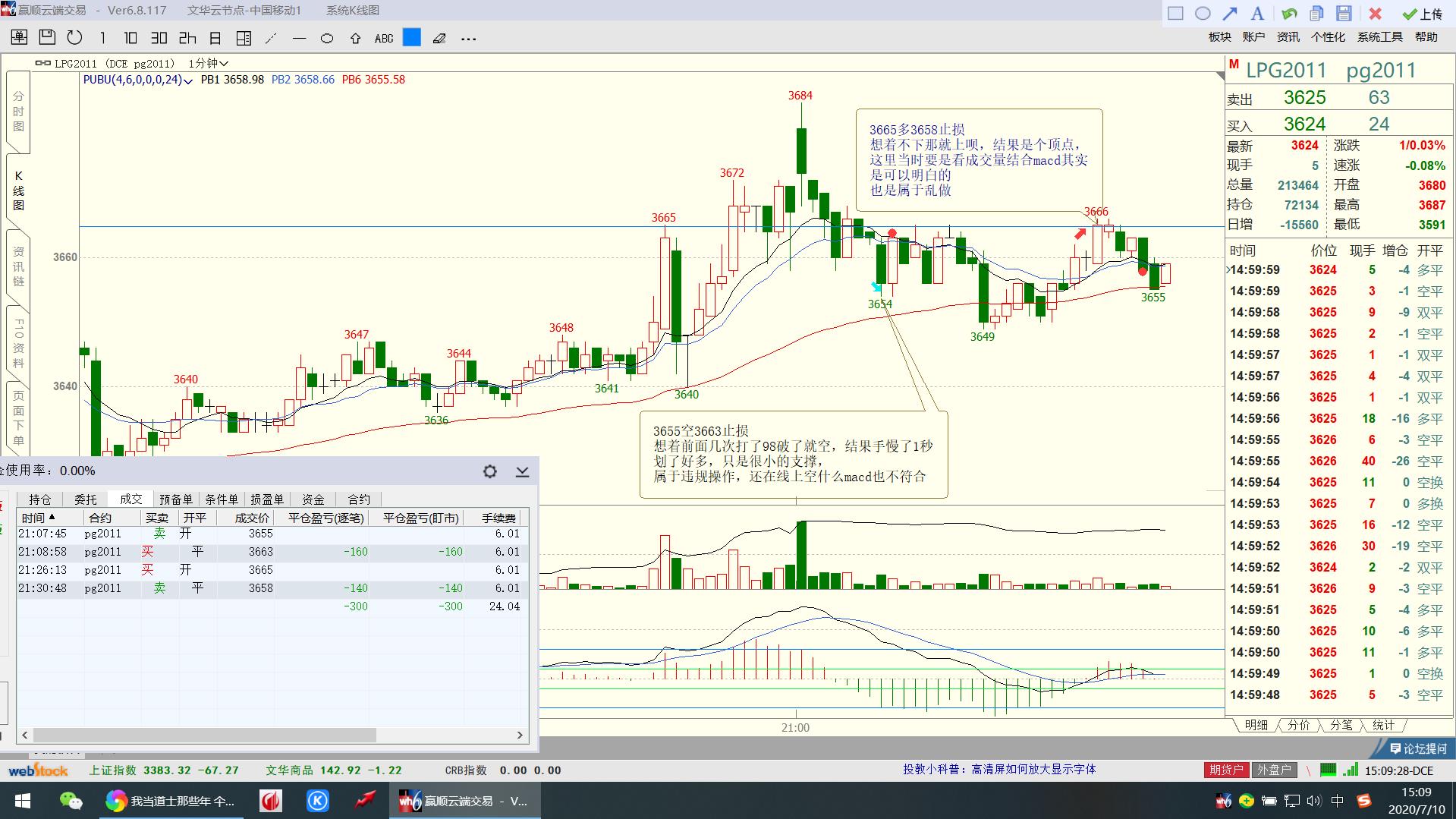Switch to 10-minute period button
The width and height of the screenshot is (1456, 819).
pos(131,37)
